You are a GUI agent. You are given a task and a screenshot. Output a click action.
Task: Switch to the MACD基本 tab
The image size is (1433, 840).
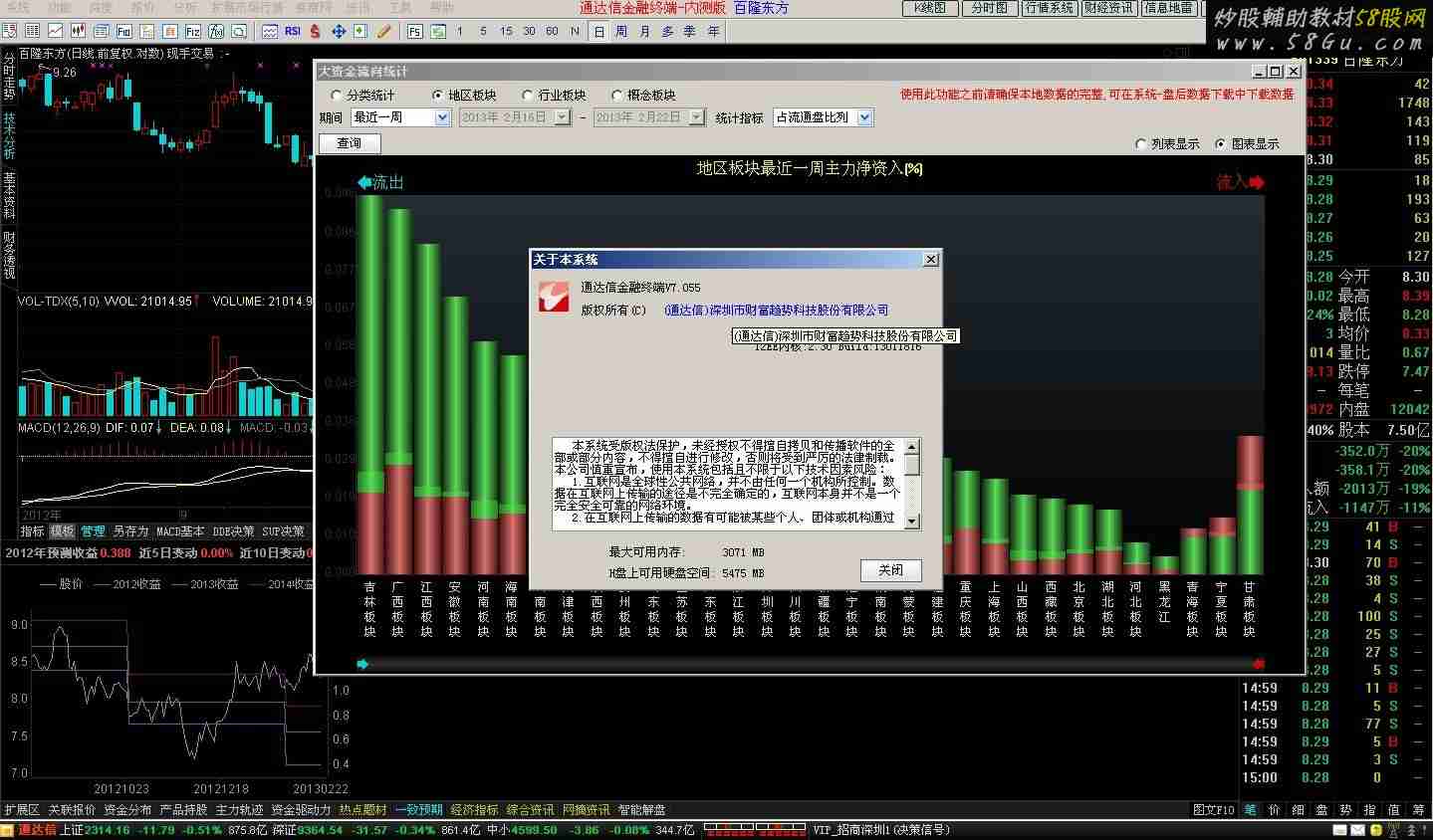(x=180, y=531)
